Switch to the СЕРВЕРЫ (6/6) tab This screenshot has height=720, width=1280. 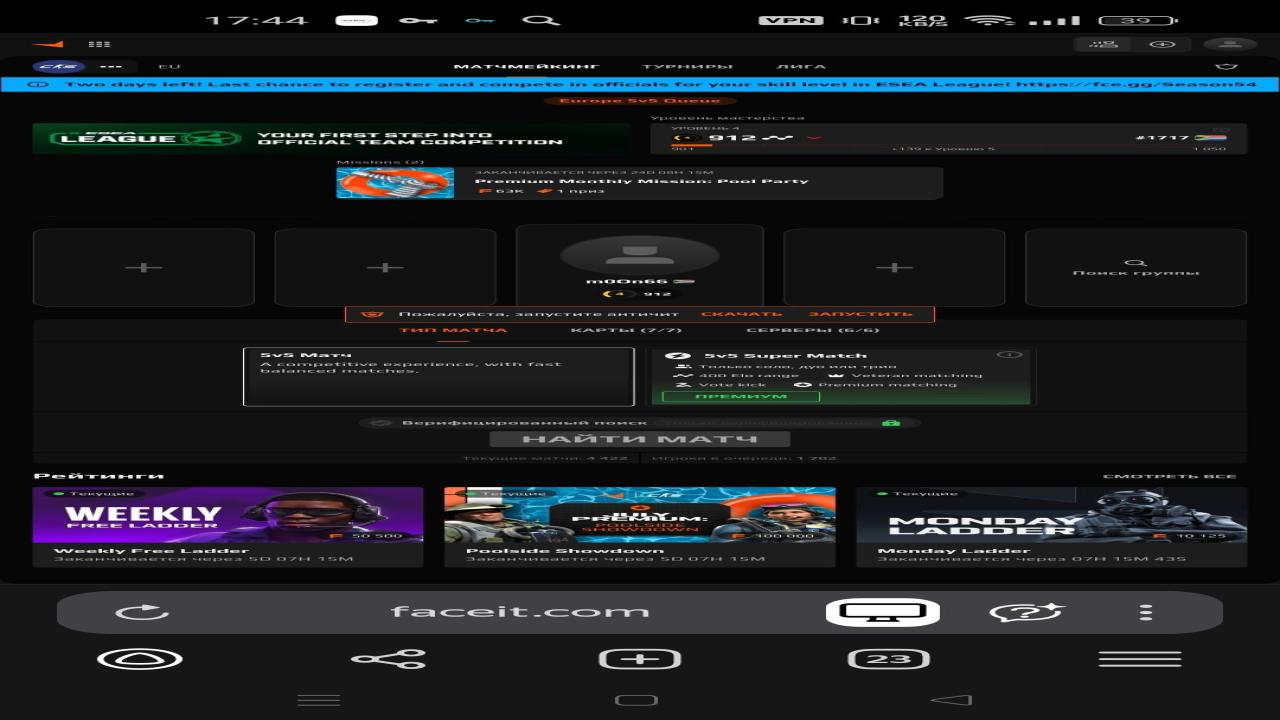point(813,330)
